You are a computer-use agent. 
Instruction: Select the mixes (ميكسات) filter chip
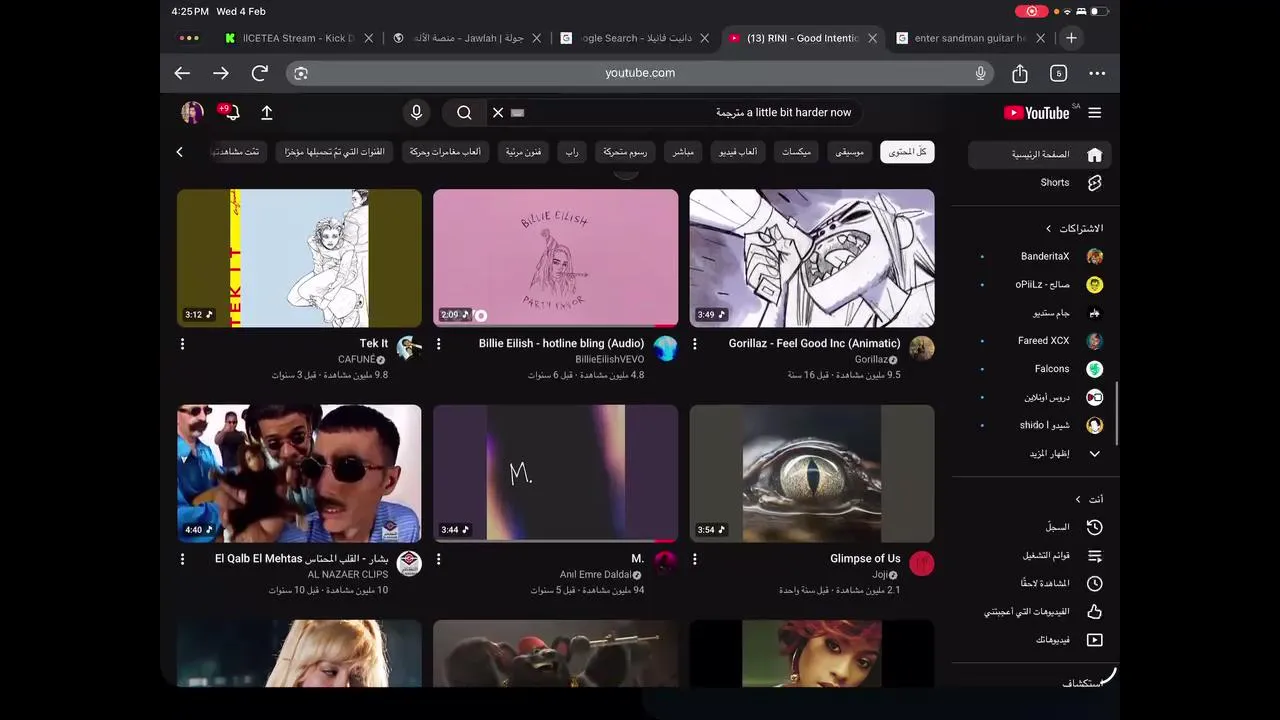[x=796, y=152]
